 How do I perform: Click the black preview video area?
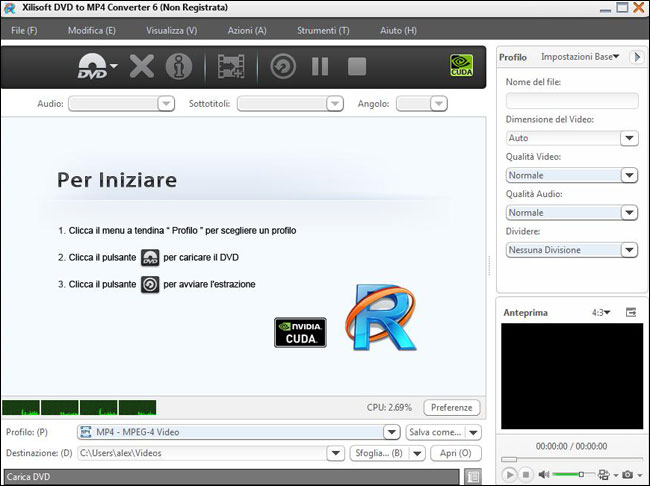(572, 376)
